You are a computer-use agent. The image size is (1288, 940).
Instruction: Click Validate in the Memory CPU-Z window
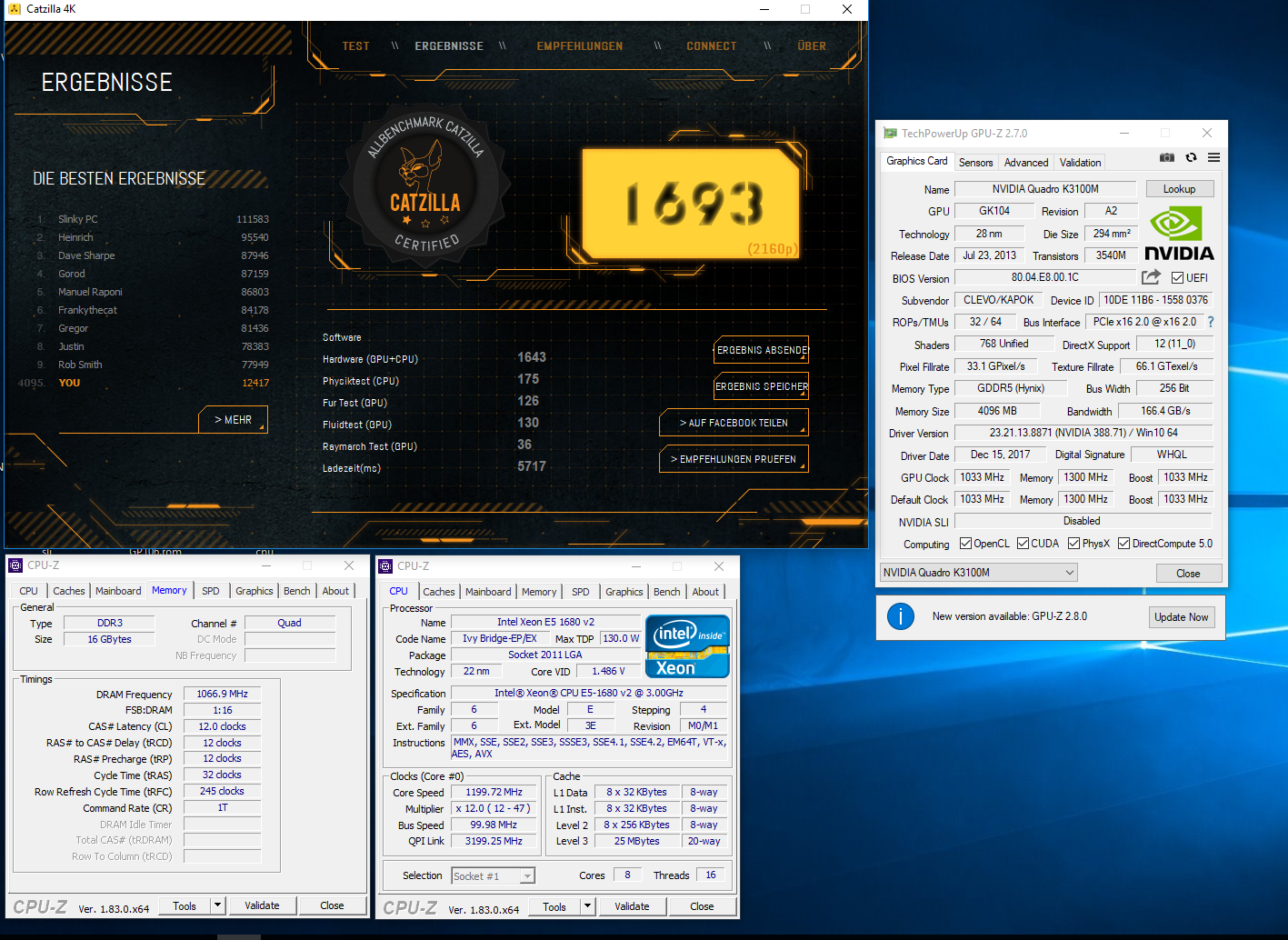tap(262, 905)
